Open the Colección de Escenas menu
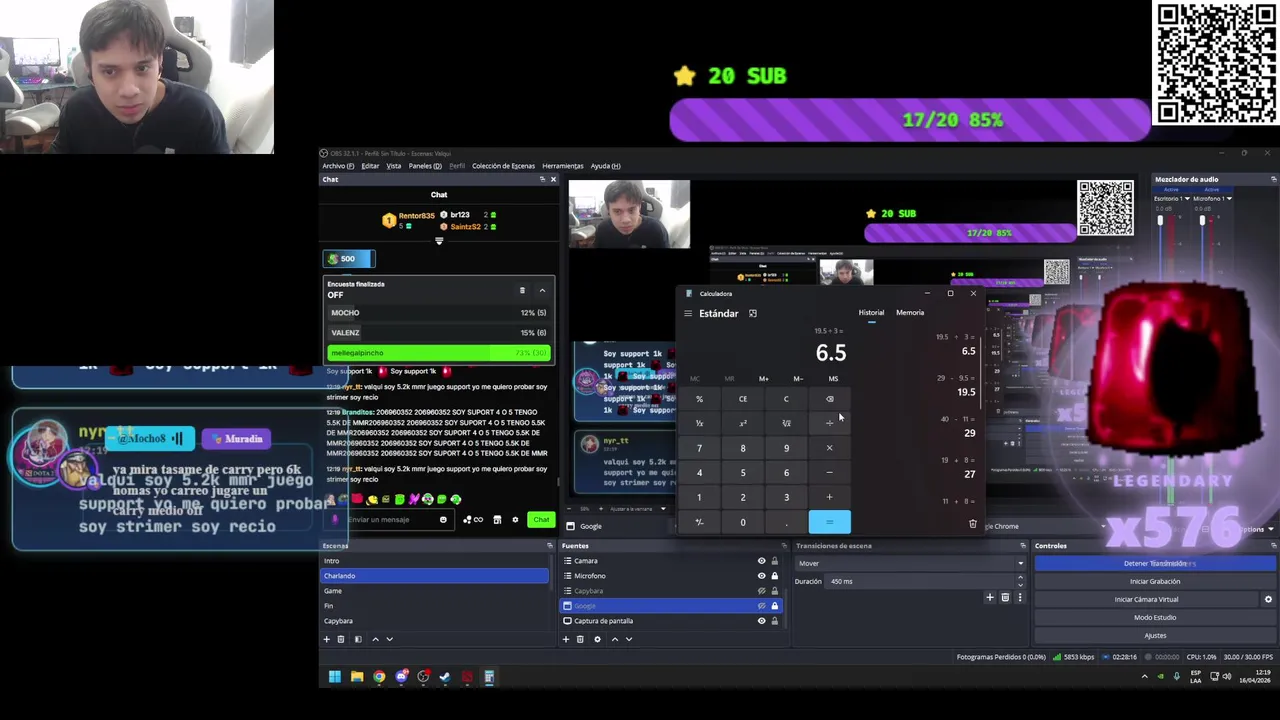1280x720 pixels. tap(503, 166)
